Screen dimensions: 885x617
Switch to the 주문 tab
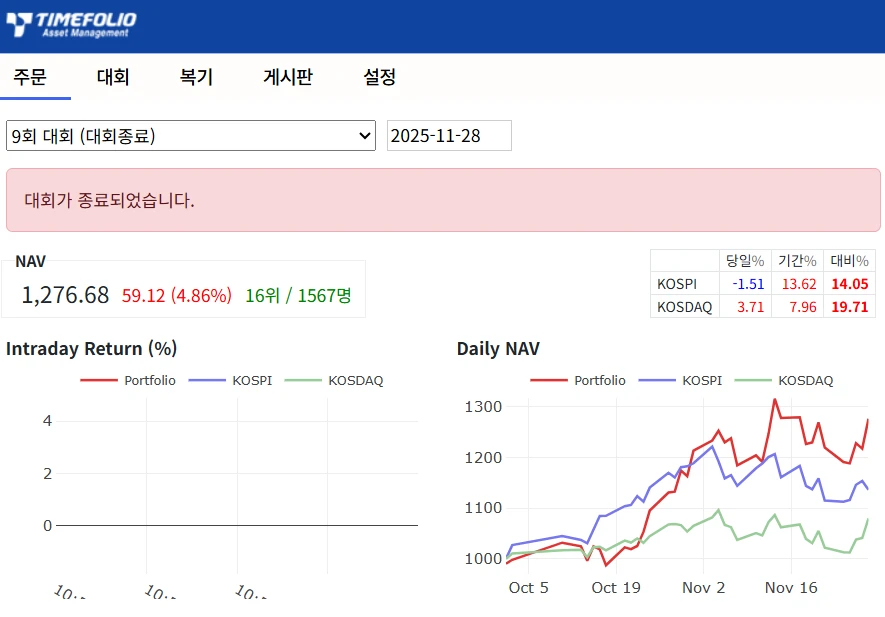click(x=30, y=77)
